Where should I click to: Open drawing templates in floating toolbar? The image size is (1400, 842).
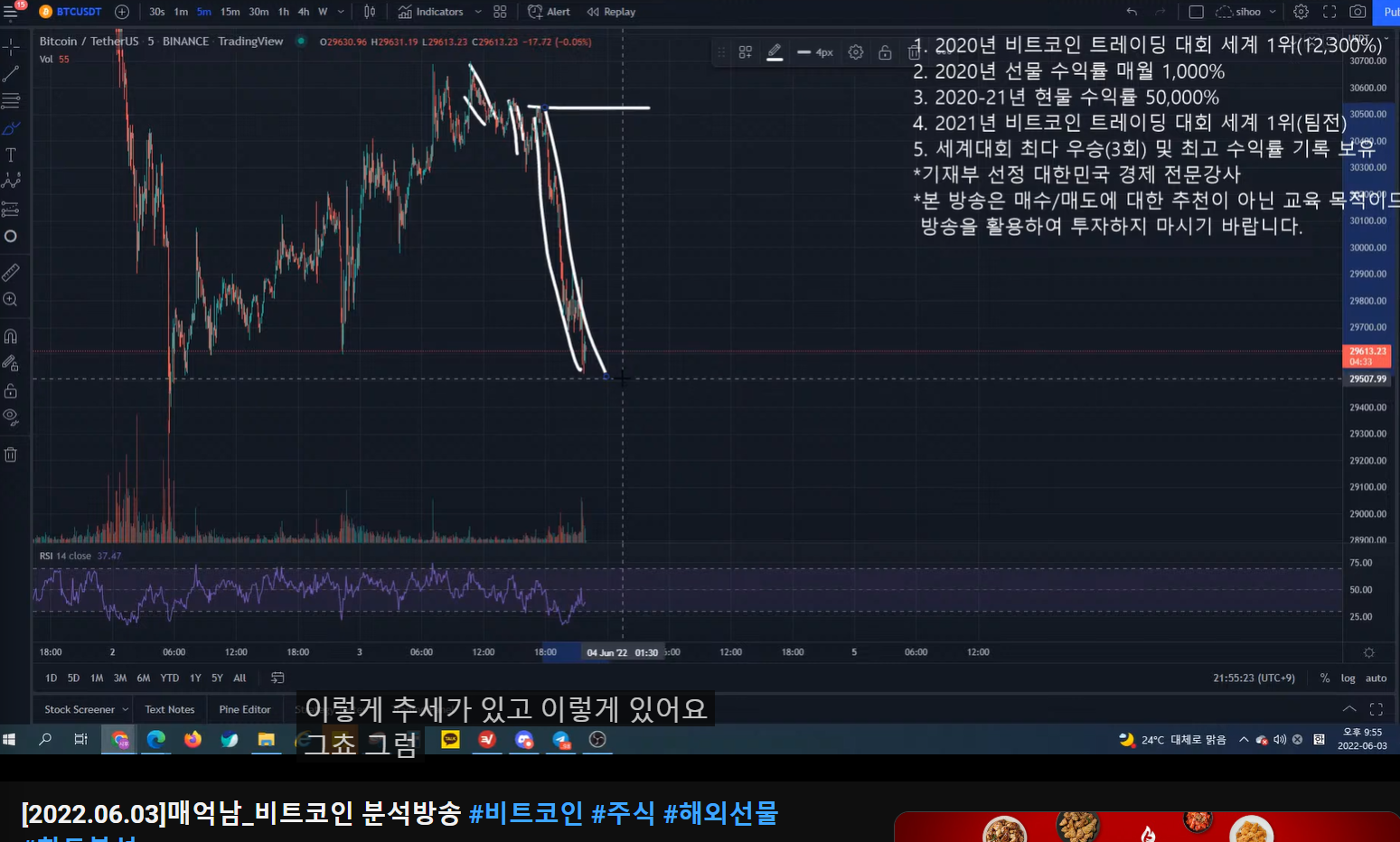(x=746, y=52)
